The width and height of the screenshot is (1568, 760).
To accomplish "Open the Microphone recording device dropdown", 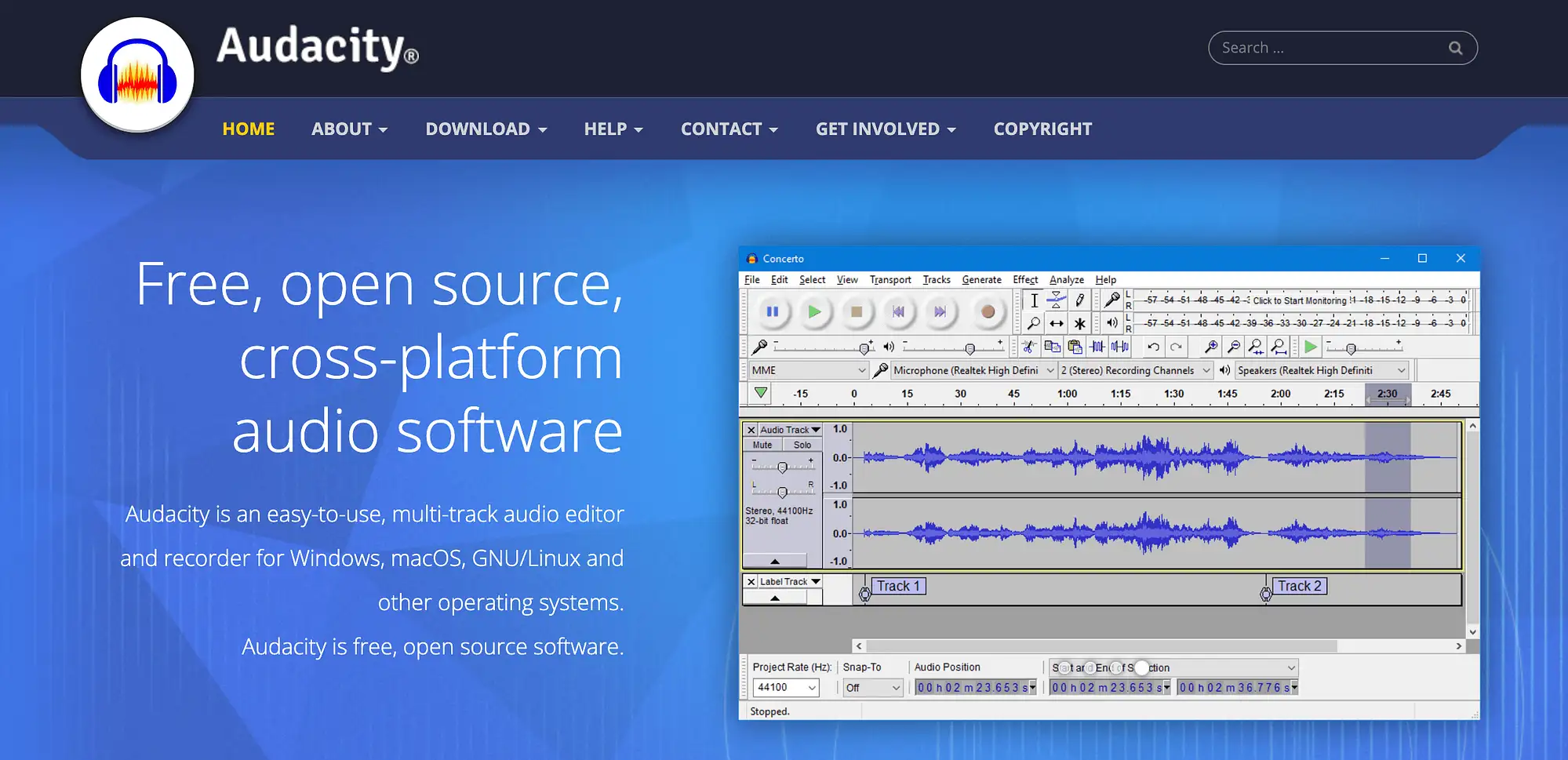I will [x=973, y=370].
